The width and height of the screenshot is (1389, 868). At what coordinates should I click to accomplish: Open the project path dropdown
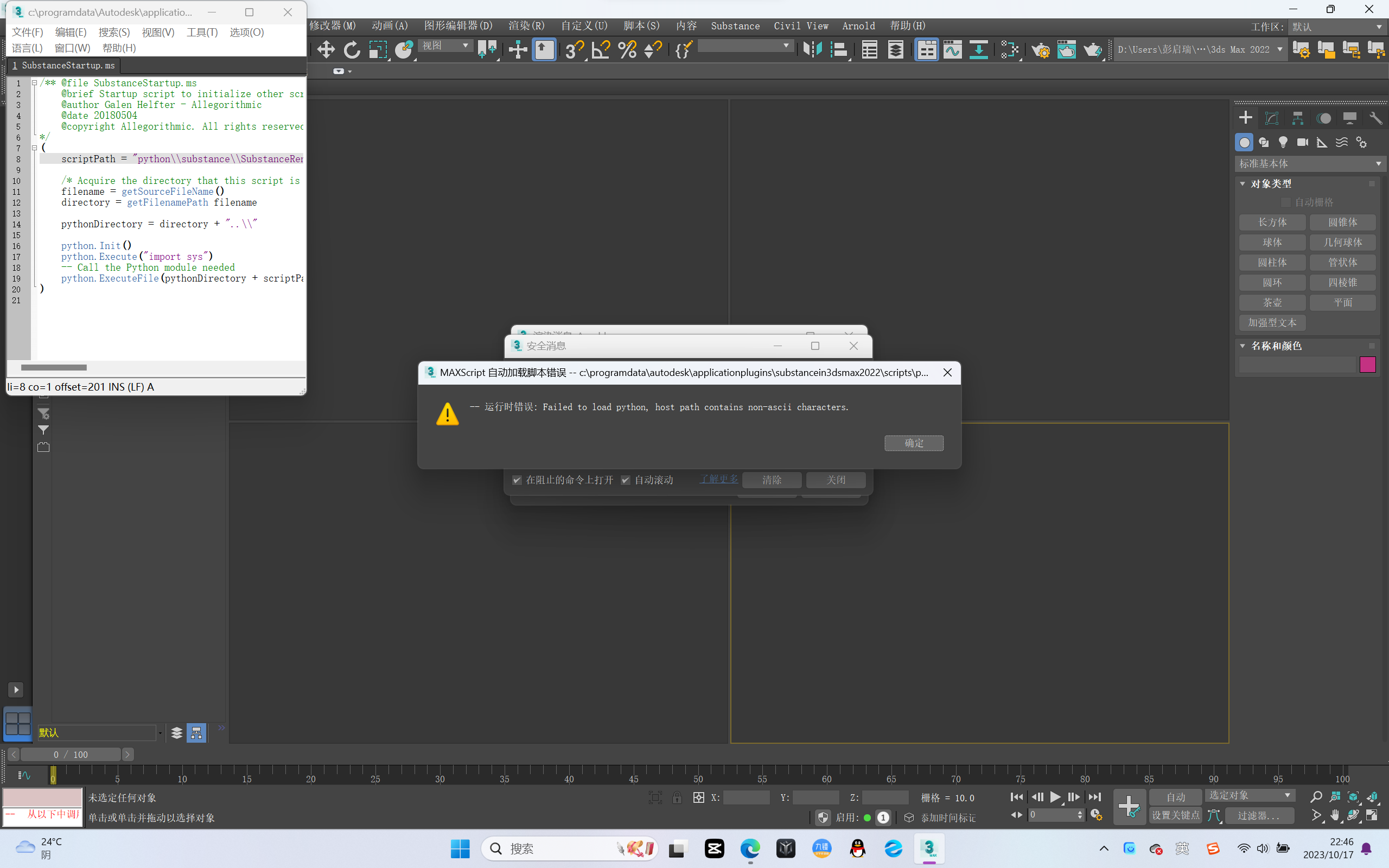point(1200,49)
